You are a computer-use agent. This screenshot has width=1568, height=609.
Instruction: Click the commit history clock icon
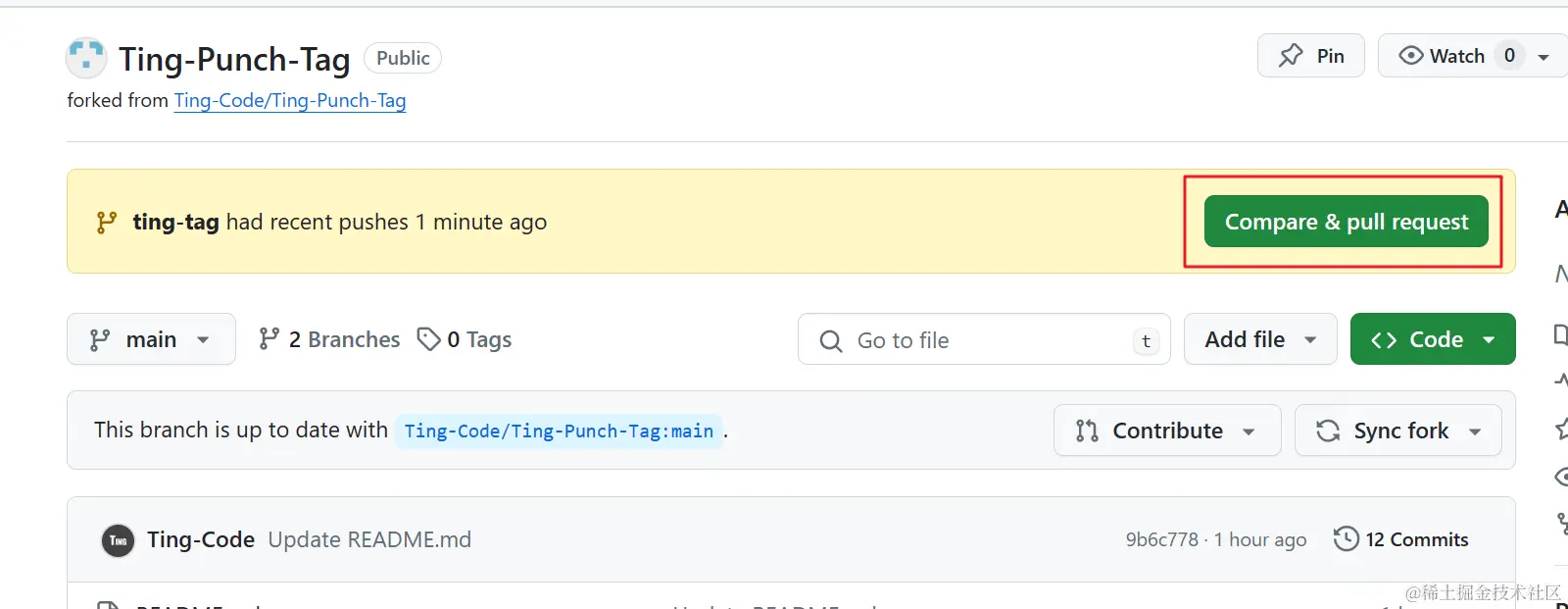1347,539
